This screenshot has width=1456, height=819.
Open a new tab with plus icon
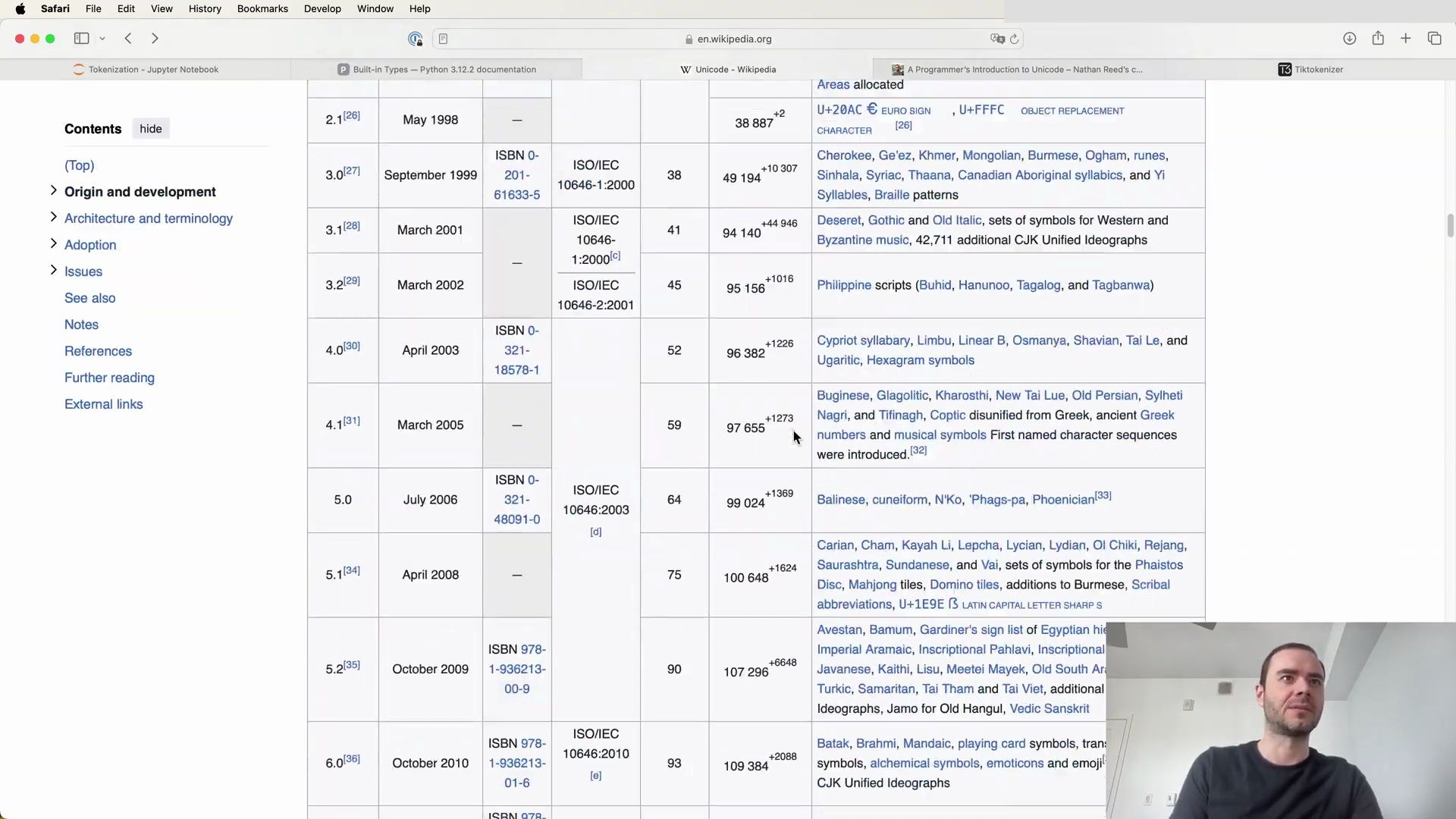pyautogui.click(x=1405, y=39)
